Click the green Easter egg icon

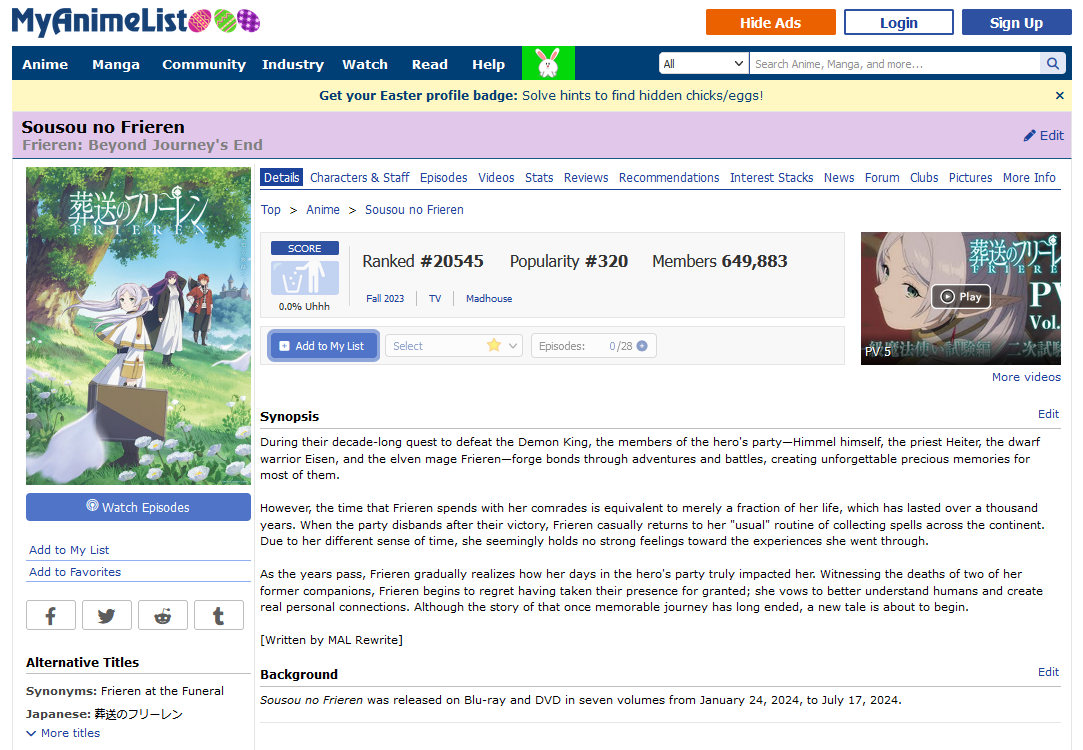pyautogui.click(x=224, y=21)
